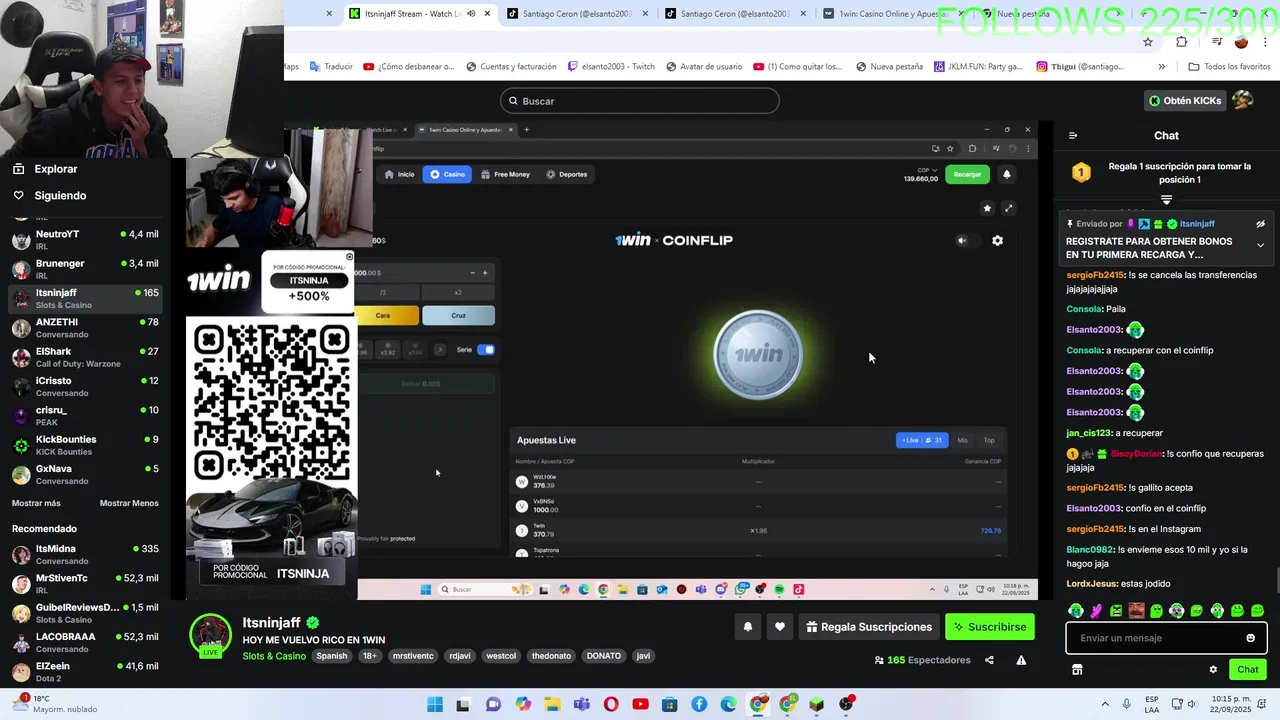Open the KickBounties channel
1280x720 pixels.
[x=85, y=445]
